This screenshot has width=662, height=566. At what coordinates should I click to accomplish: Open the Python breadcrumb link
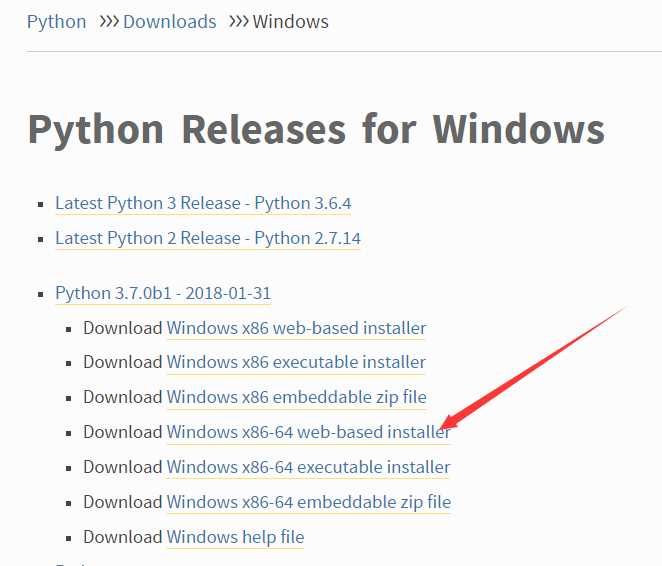(56, 22)
